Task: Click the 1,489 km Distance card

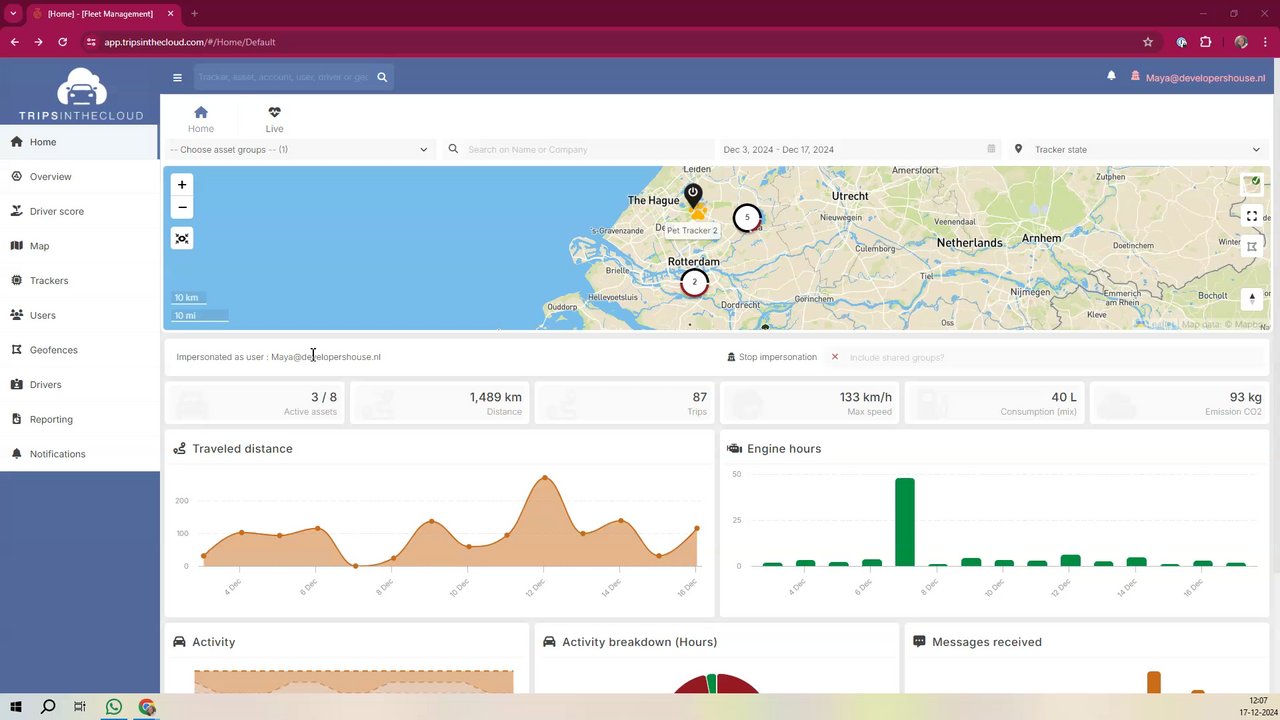Action: pos(440,403)
